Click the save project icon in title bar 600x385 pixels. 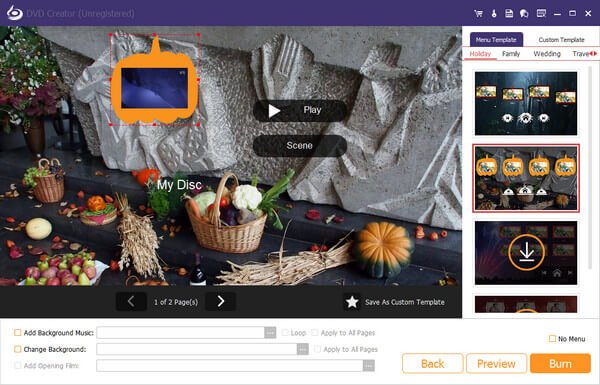[x=509, y=13]
